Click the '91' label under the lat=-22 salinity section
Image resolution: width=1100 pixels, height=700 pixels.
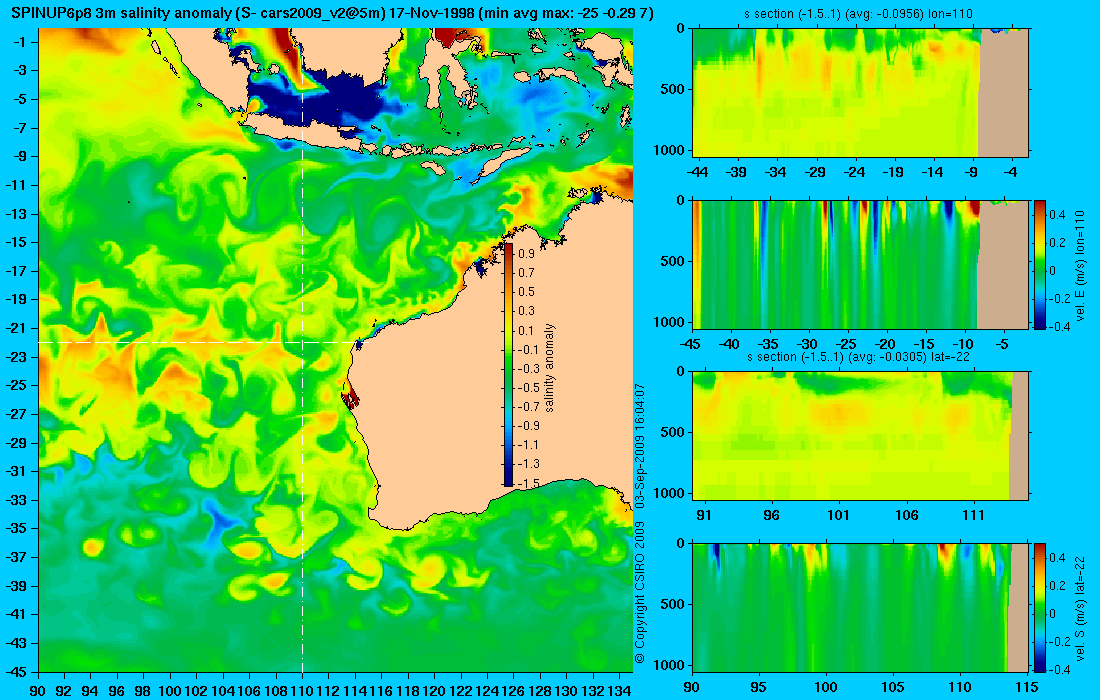click(704, 516)
